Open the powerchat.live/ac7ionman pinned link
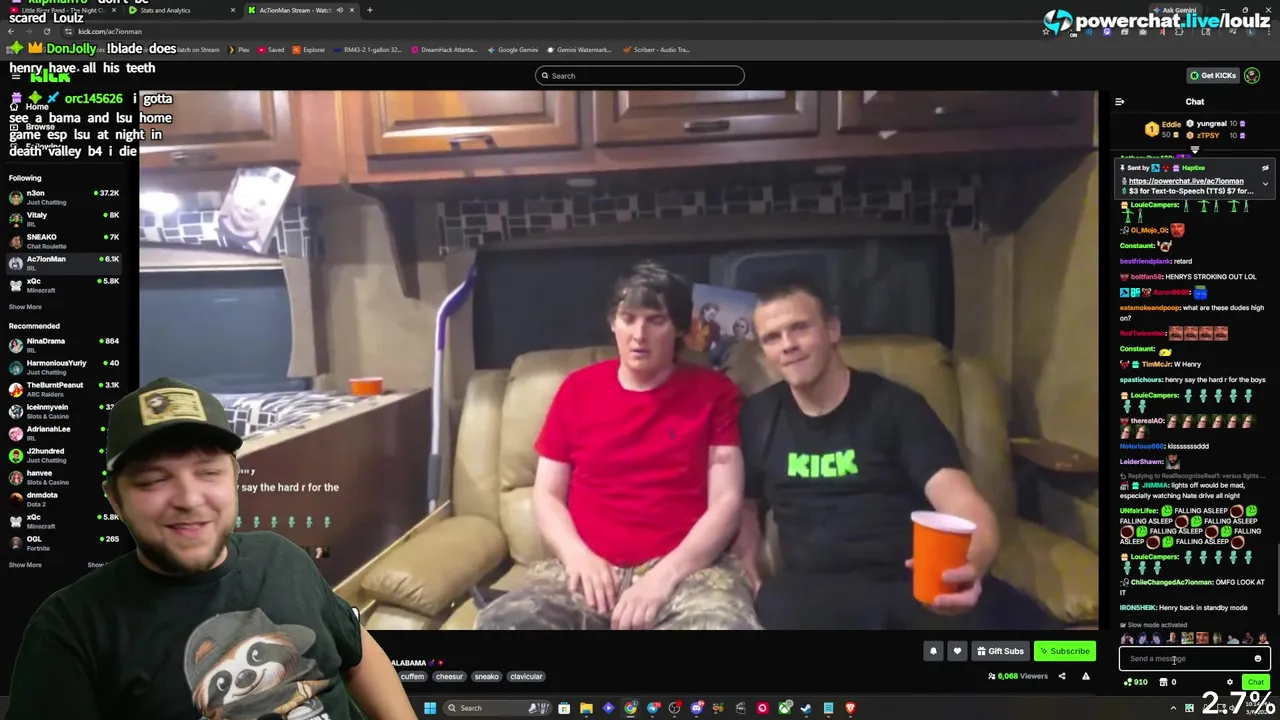Screen dimensions: 1280x720 (x=1186, y=181)
